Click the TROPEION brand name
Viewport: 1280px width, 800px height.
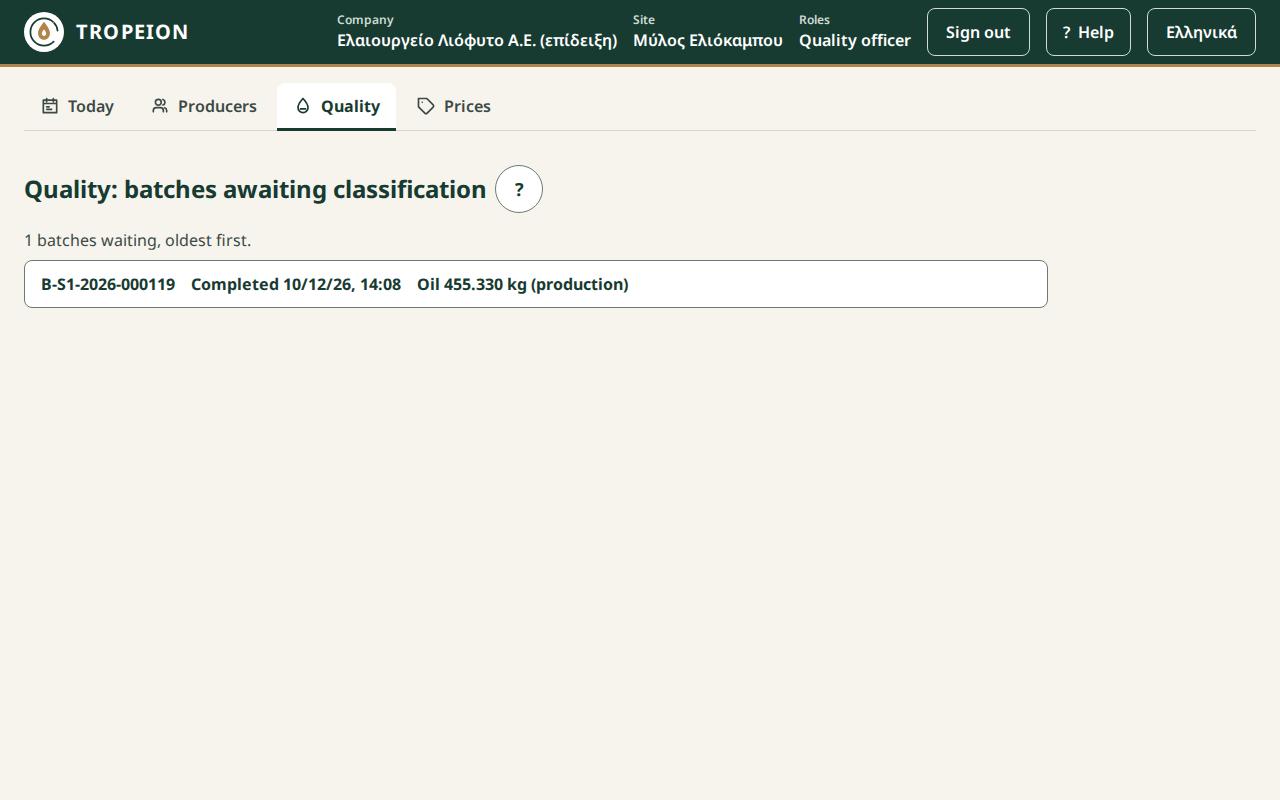[x=132, y=32]
